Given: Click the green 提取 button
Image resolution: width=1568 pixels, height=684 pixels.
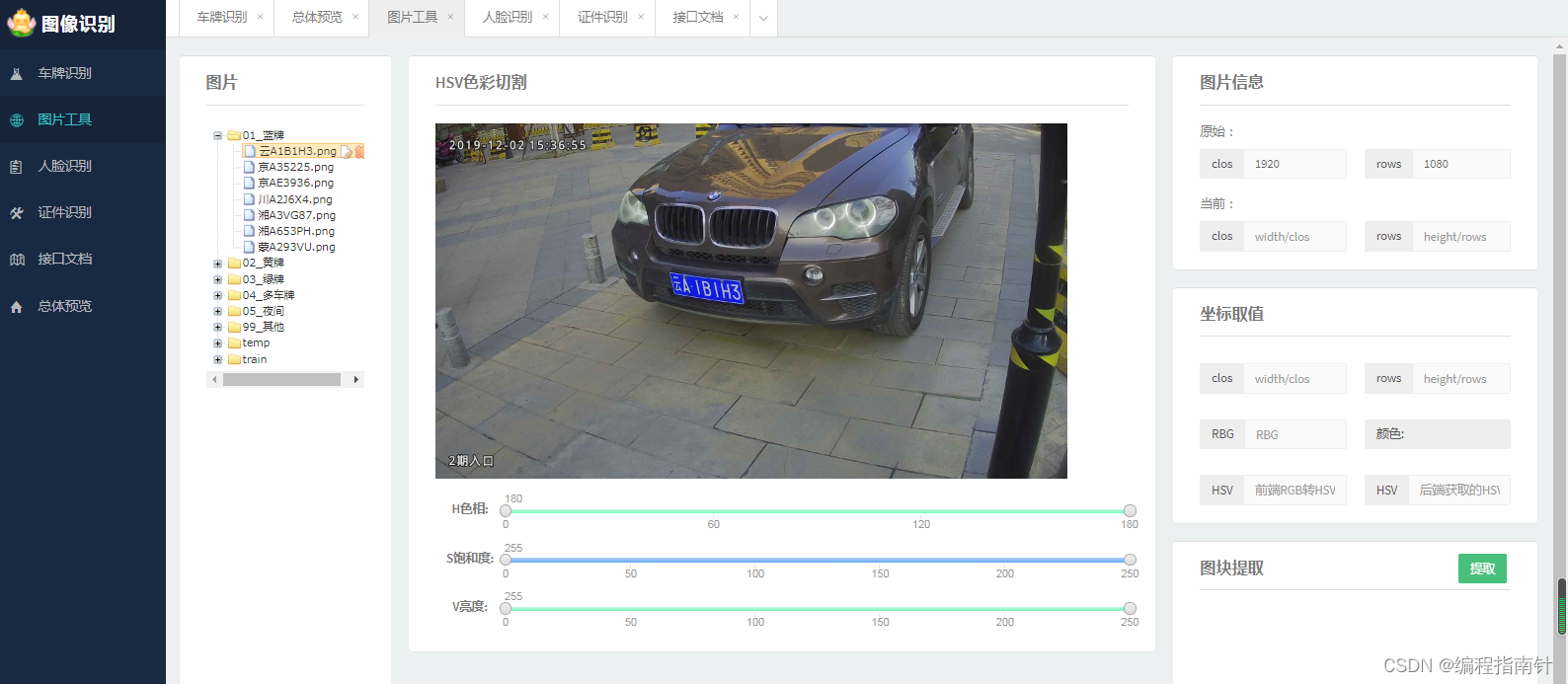Looking at the screenshot, I should point(1482,569).
